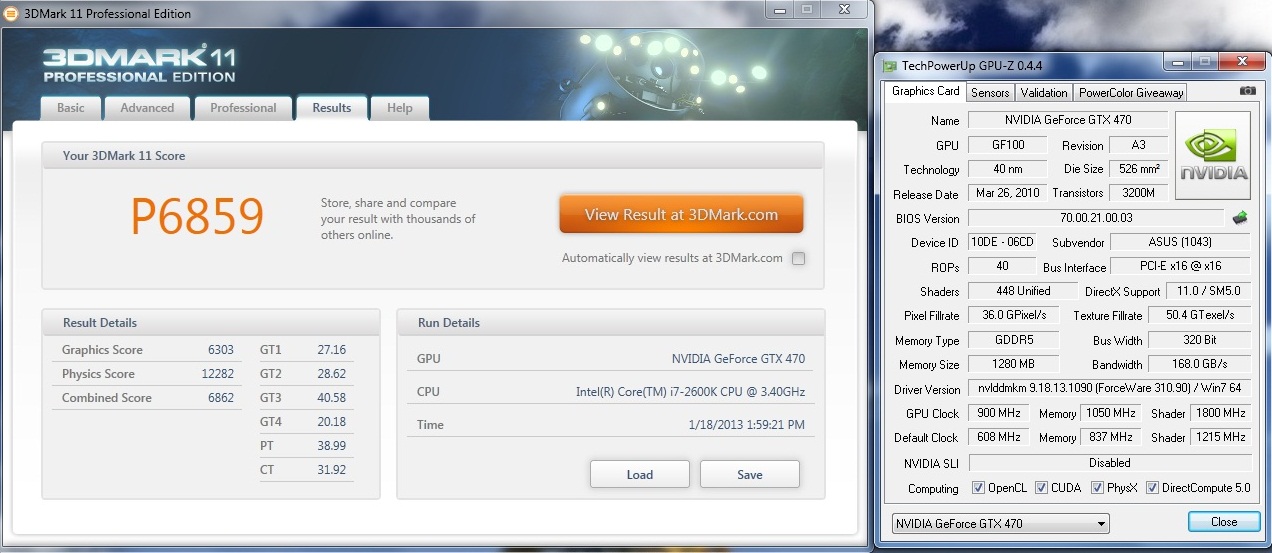Open the PowerColor Giveaway tab
The height and width of the screenshot is (553, 1272).
1131,92
